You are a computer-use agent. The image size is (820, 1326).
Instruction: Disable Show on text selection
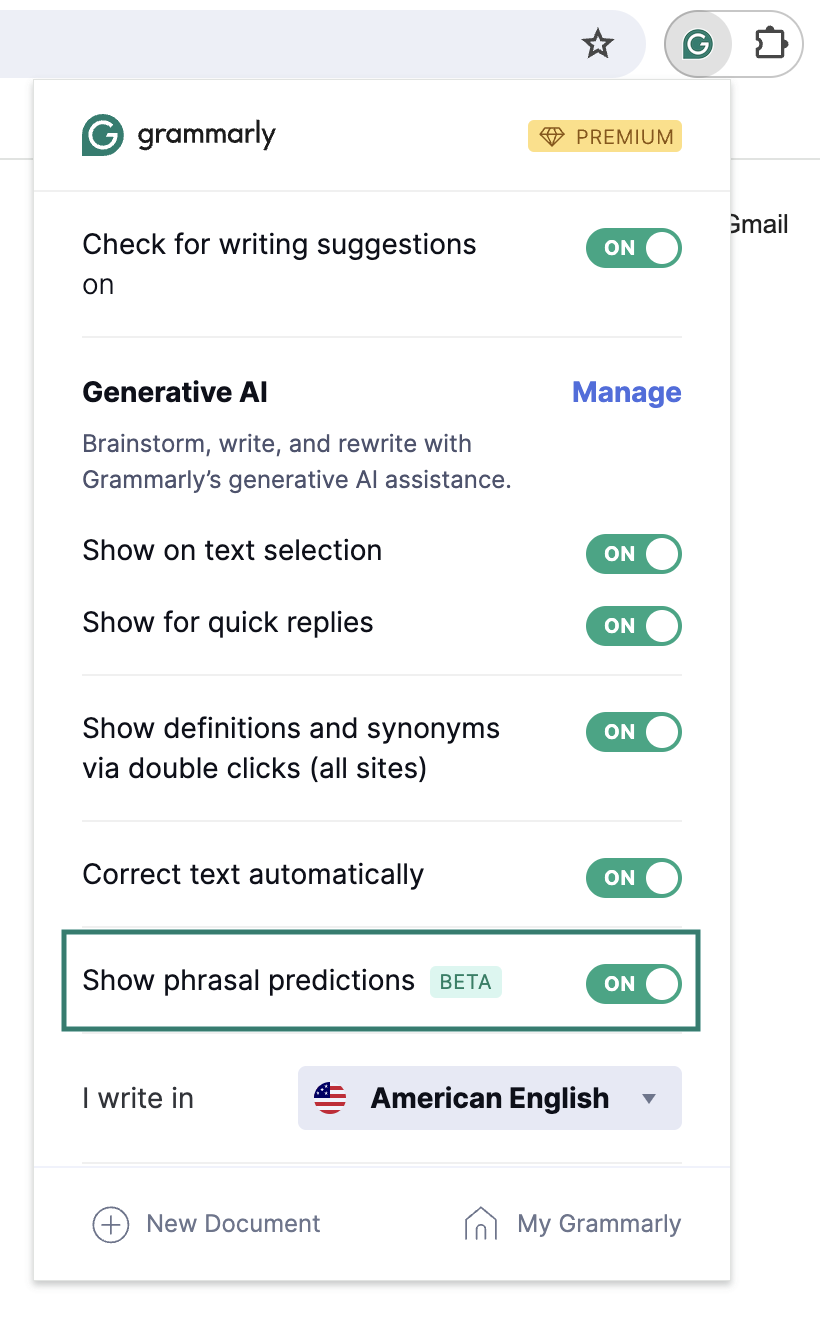click(x=633, y=554)
